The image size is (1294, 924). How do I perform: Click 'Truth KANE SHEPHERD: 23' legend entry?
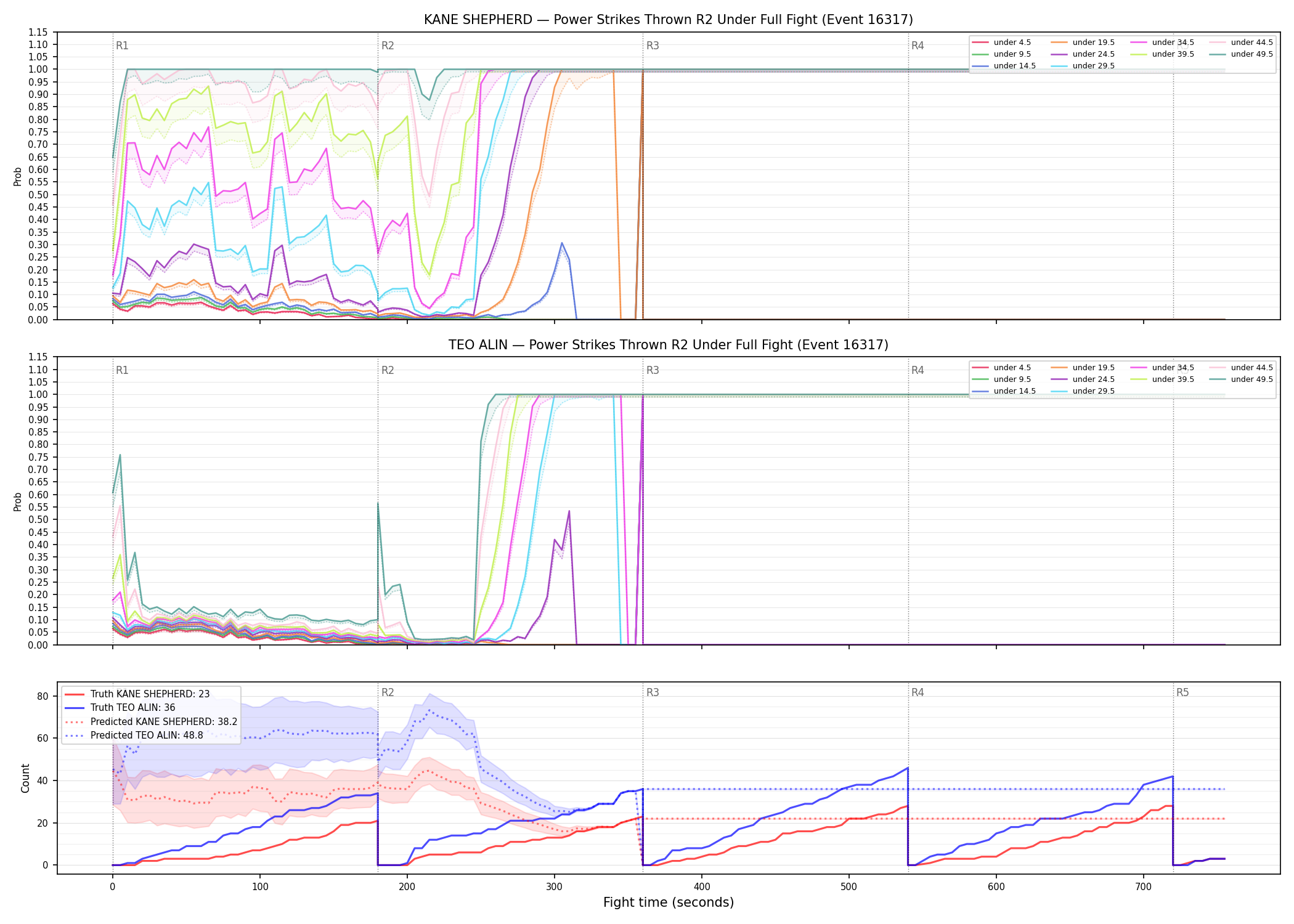137,694
